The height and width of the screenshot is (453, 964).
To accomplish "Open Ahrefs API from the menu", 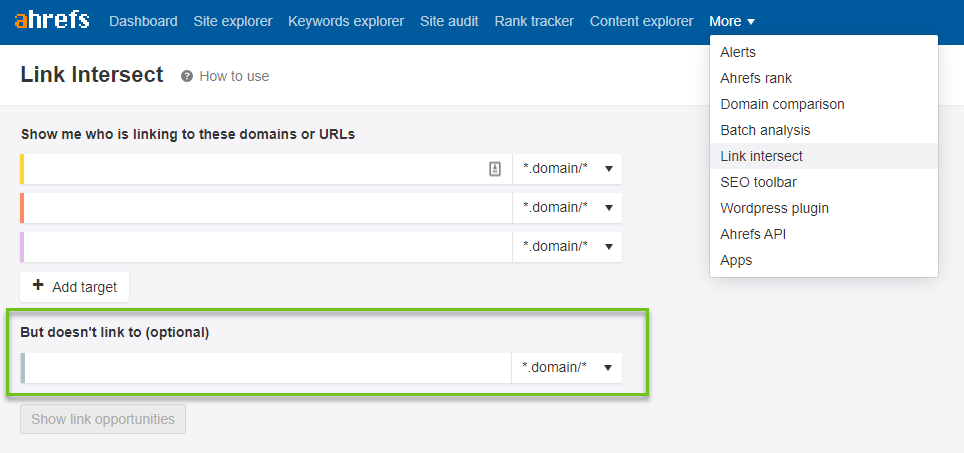I will (753, 234).
